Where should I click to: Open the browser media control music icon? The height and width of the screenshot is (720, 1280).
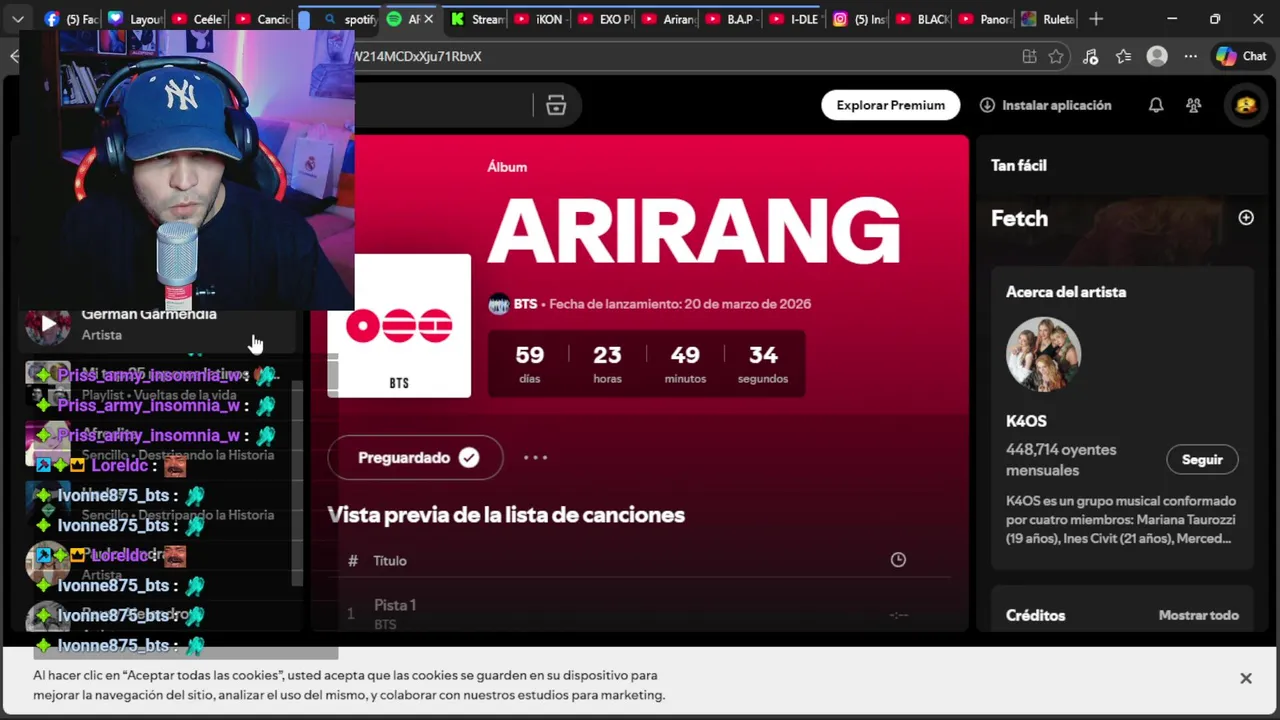point(1090,57)
